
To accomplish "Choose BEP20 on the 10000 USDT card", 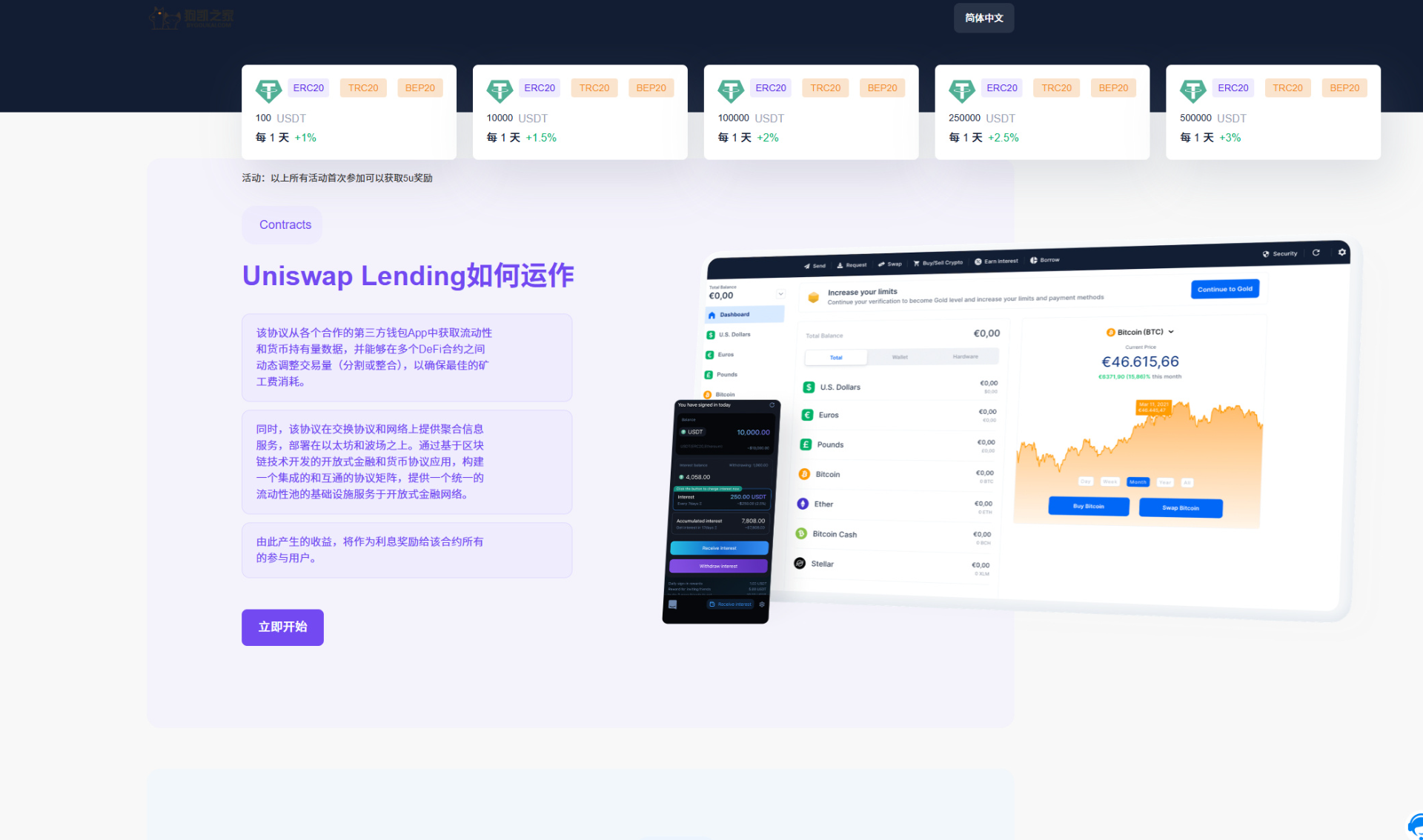I will pyautogui.click(x=651, y=87).
